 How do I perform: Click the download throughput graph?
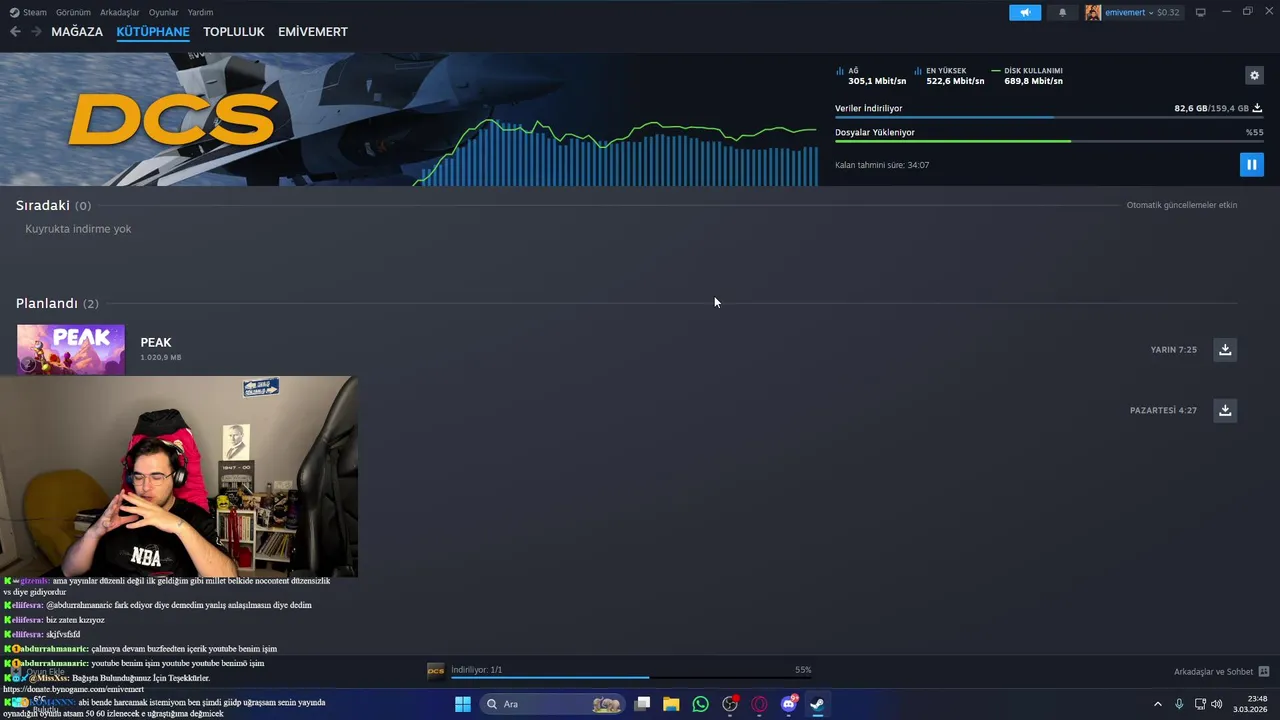click(617, 152)
